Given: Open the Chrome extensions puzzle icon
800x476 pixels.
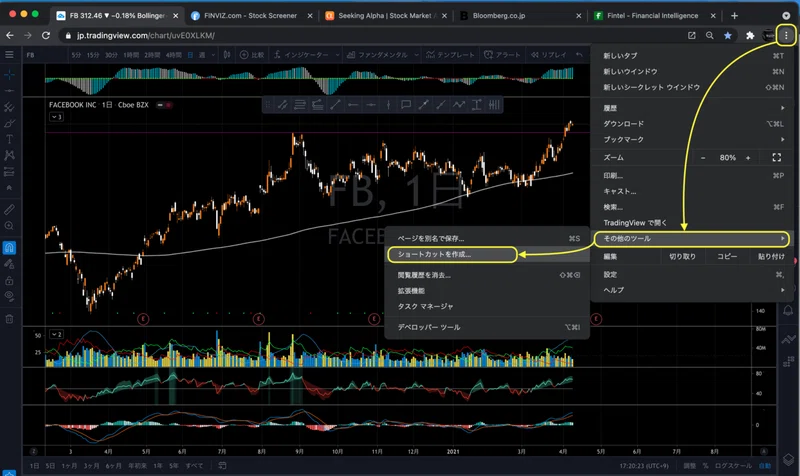Looking at the screenshot, I should (x=750, y=35).
